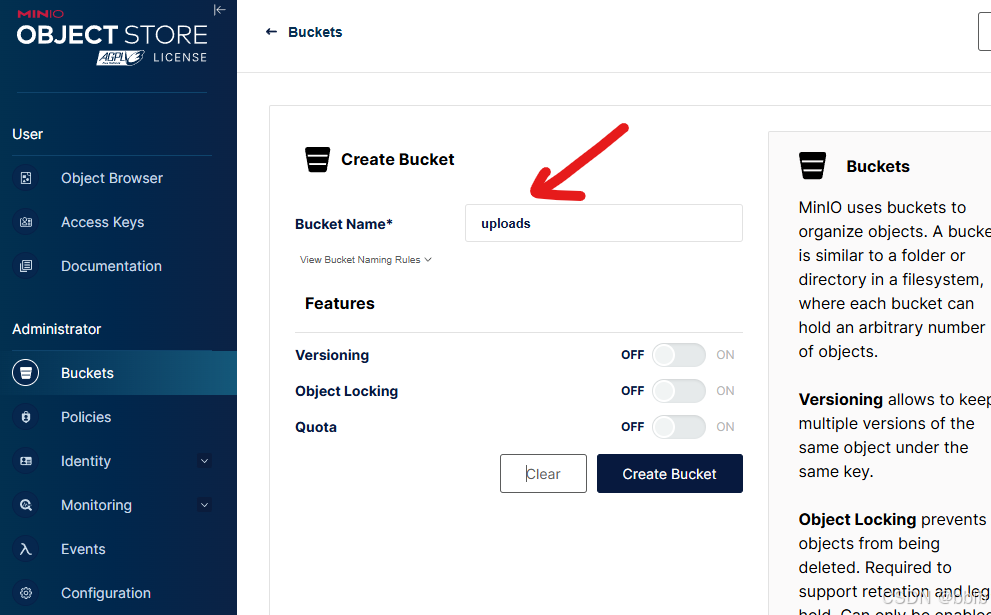
Task: Click the AGPLv3 license badge
Action: point(121,58)
